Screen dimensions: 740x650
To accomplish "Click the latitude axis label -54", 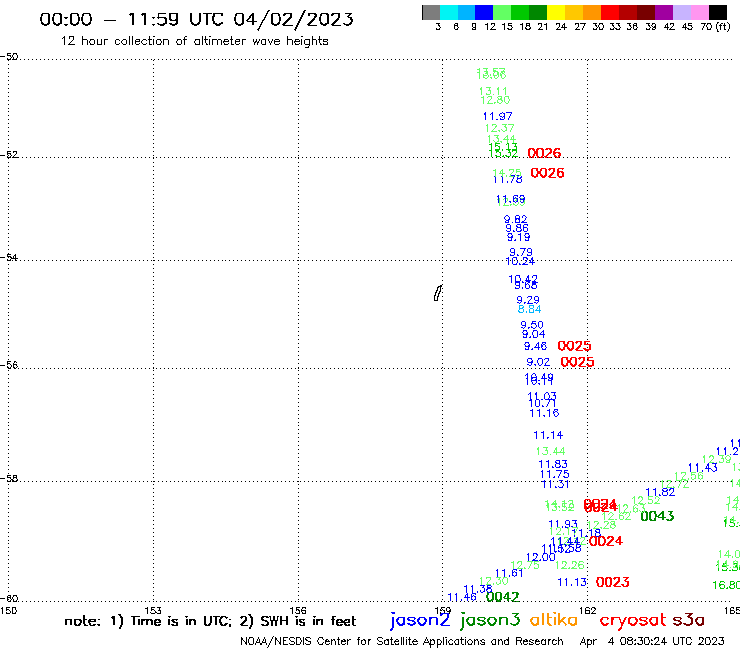I will [x=9, y=258].
